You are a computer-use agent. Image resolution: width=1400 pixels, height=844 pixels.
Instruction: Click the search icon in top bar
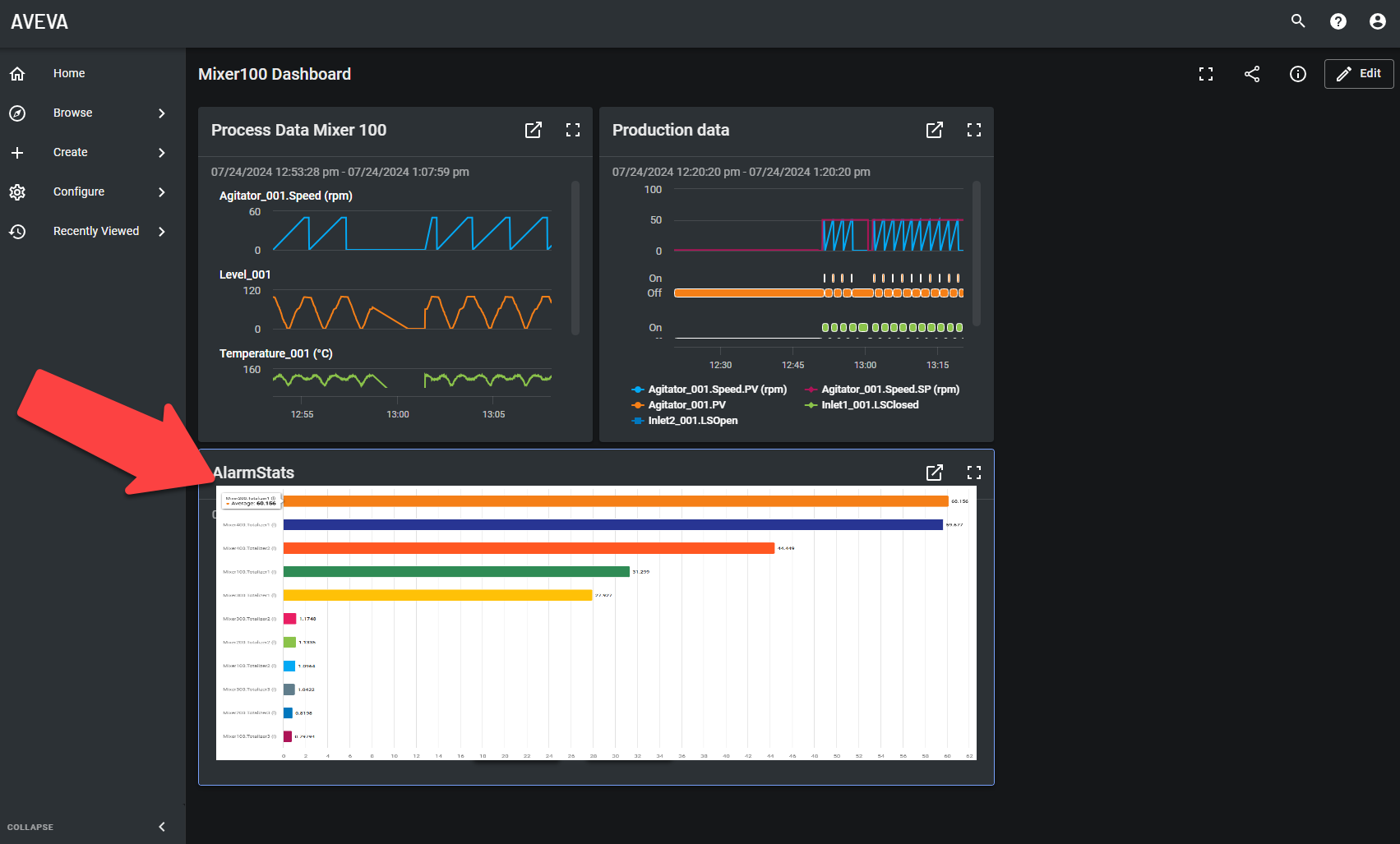point(1298,21)
